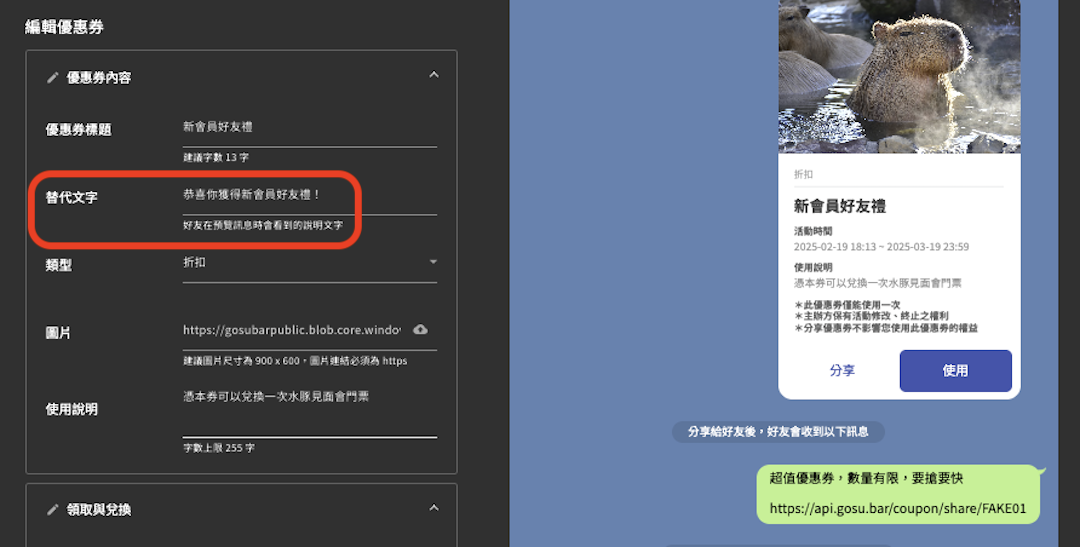Click the 領取與兌換 section title

(x=98, y=510)
